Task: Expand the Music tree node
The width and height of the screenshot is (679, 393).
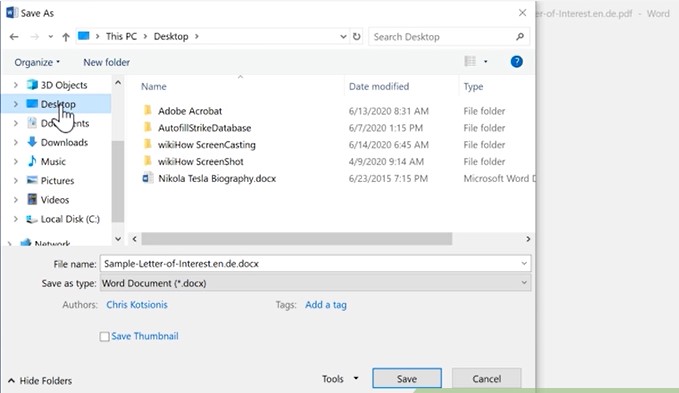Action: 16,161
